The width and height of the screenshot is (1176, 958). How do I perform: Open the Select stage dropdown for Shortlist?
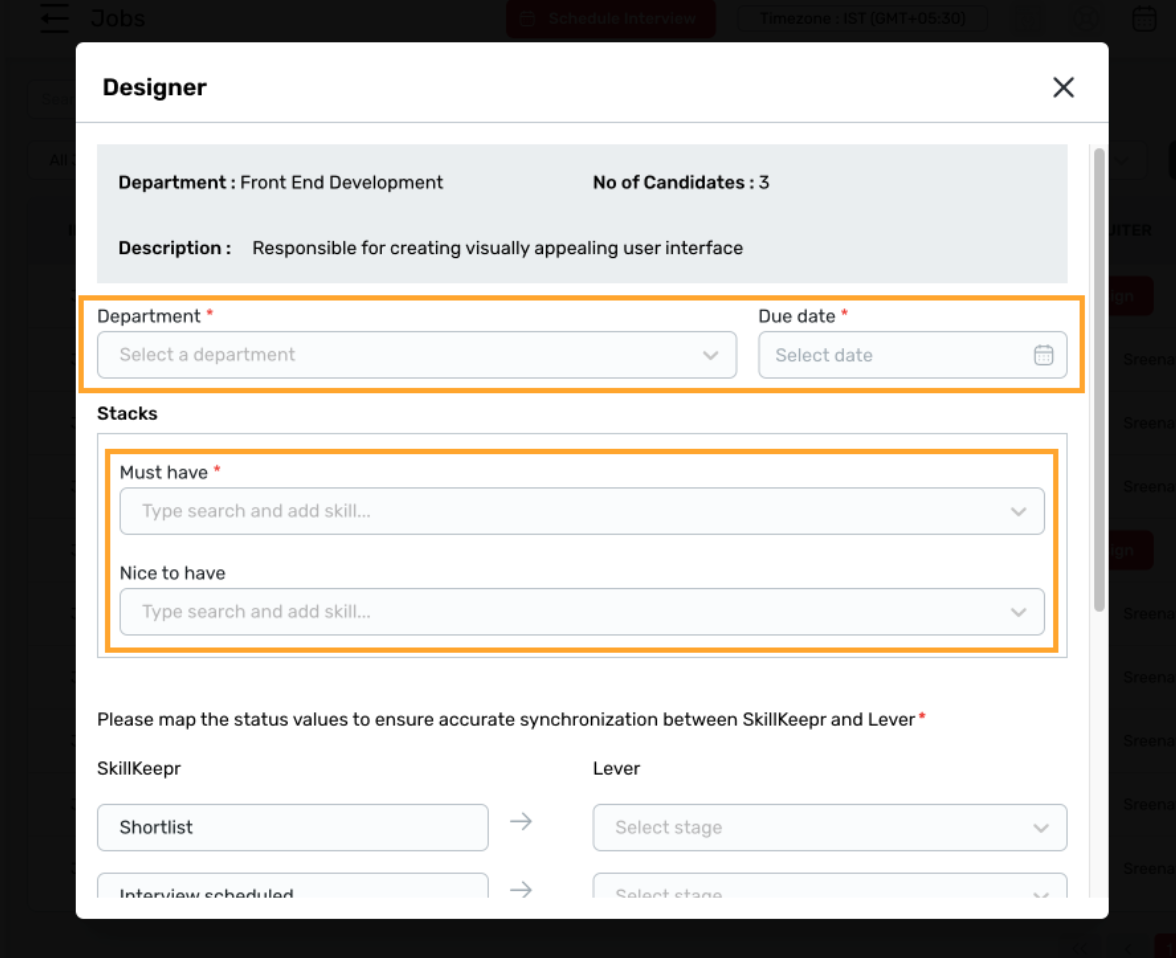click(829, 827)
